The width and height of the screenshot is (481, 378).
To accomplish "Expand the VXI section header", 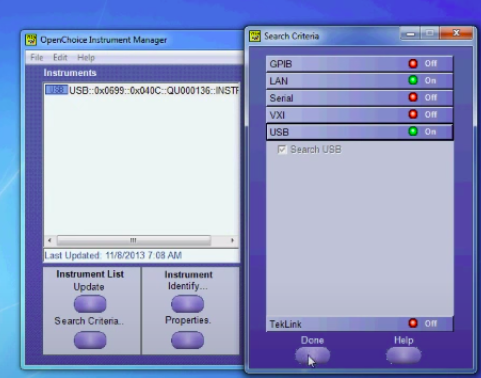I will pos(360,115).
